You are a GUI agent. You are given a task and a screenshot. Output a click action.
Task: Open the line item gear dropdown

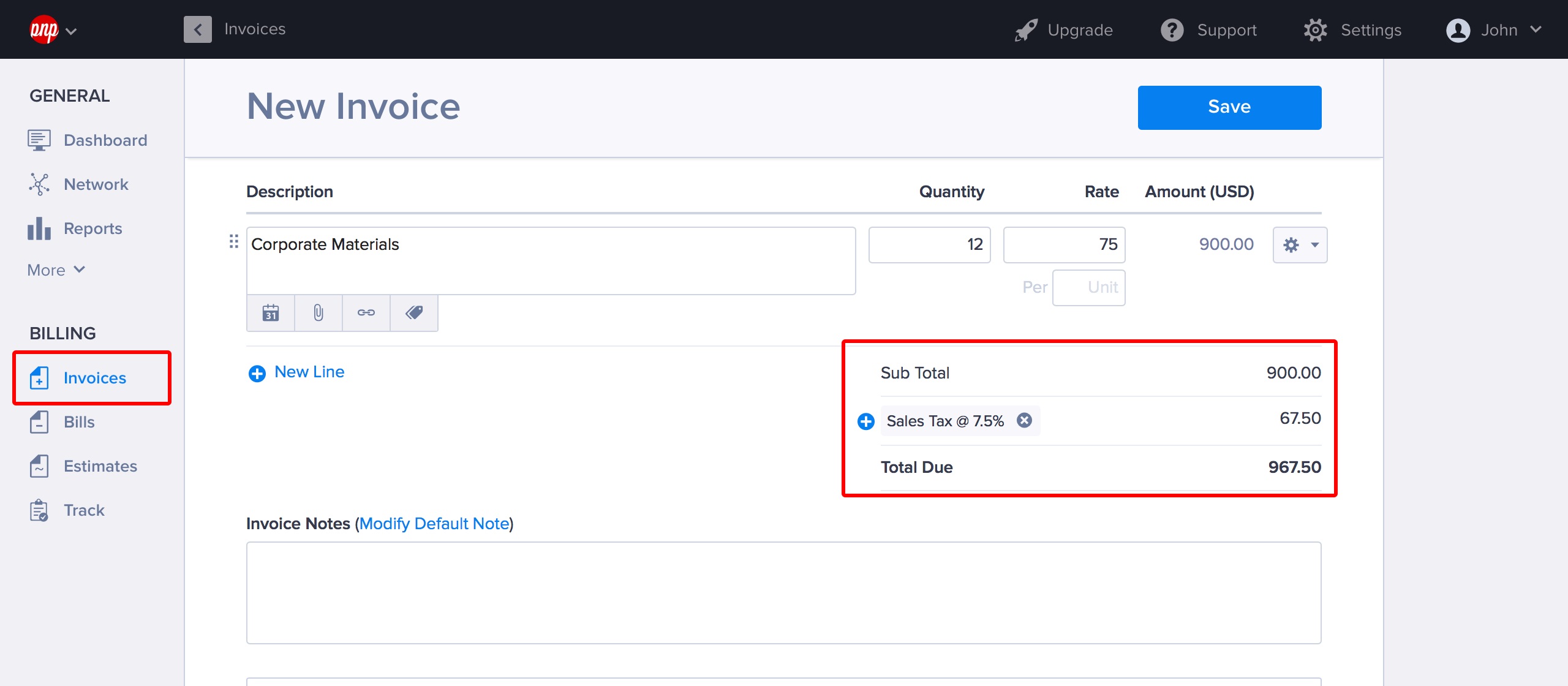1300,245
